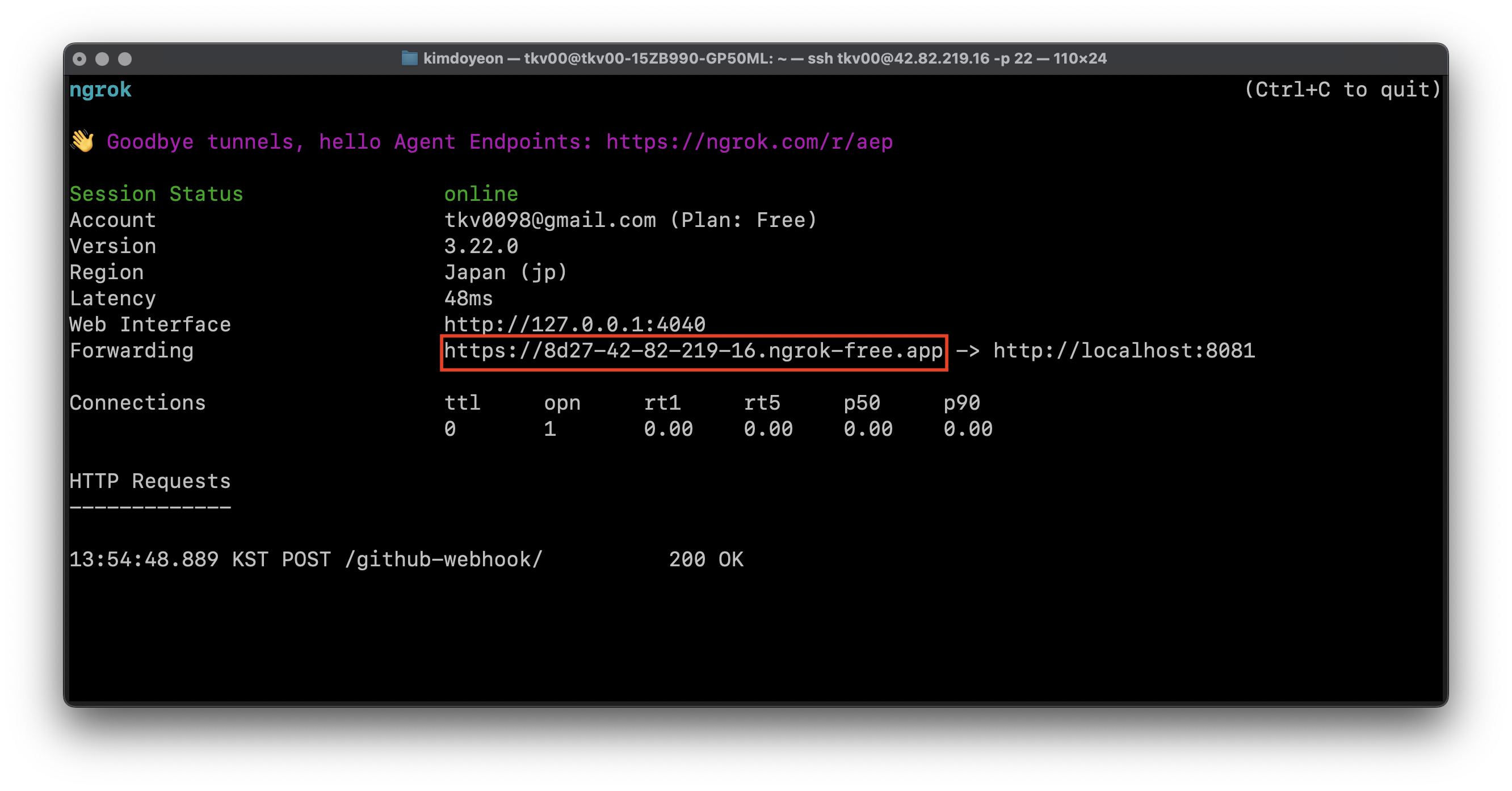
Task: Click the 'Japan (jp)' region value
Action: tap(506, 272)
